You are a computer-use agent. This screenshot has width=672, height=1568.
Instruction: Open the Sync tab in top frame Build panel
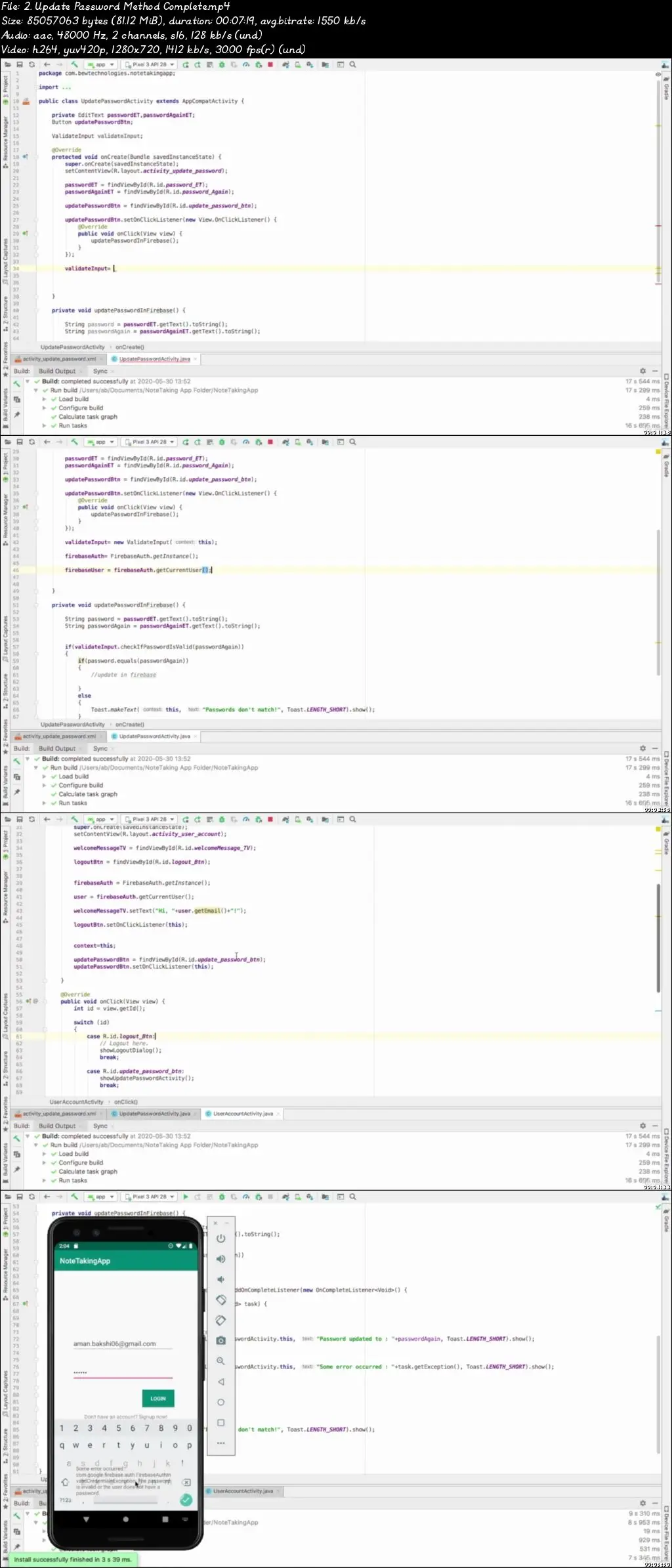click(x=100, y=371)
